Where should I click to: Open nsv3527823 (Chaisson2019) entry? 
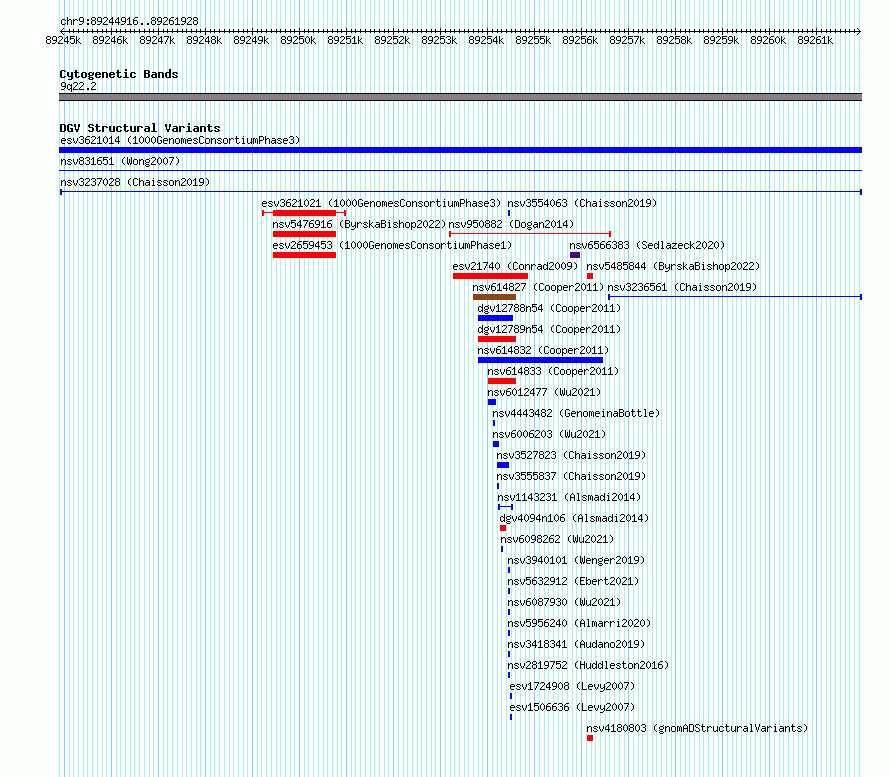pyautogui.click(x=571, y=455)
